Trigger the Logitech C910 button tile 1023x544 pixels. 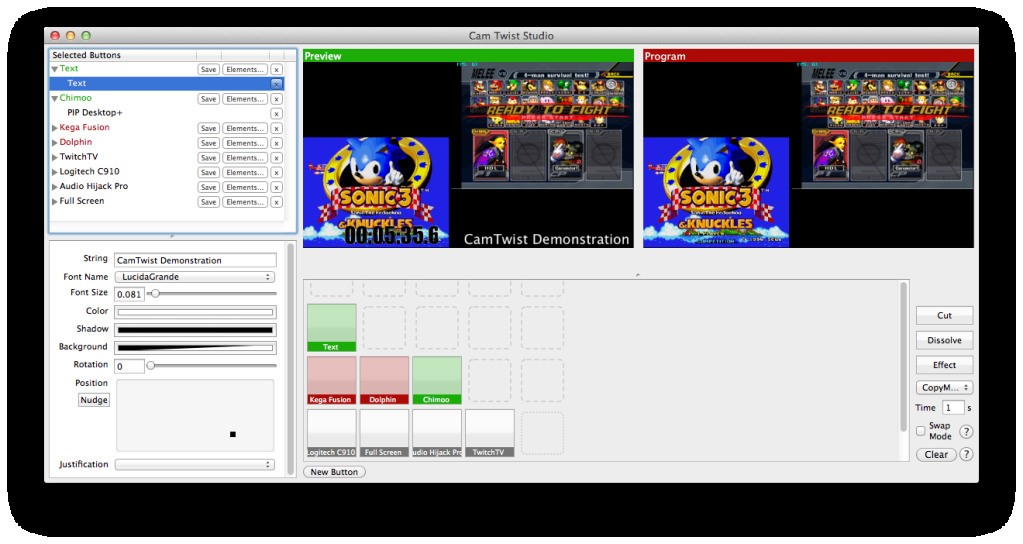tap(331, 432)
